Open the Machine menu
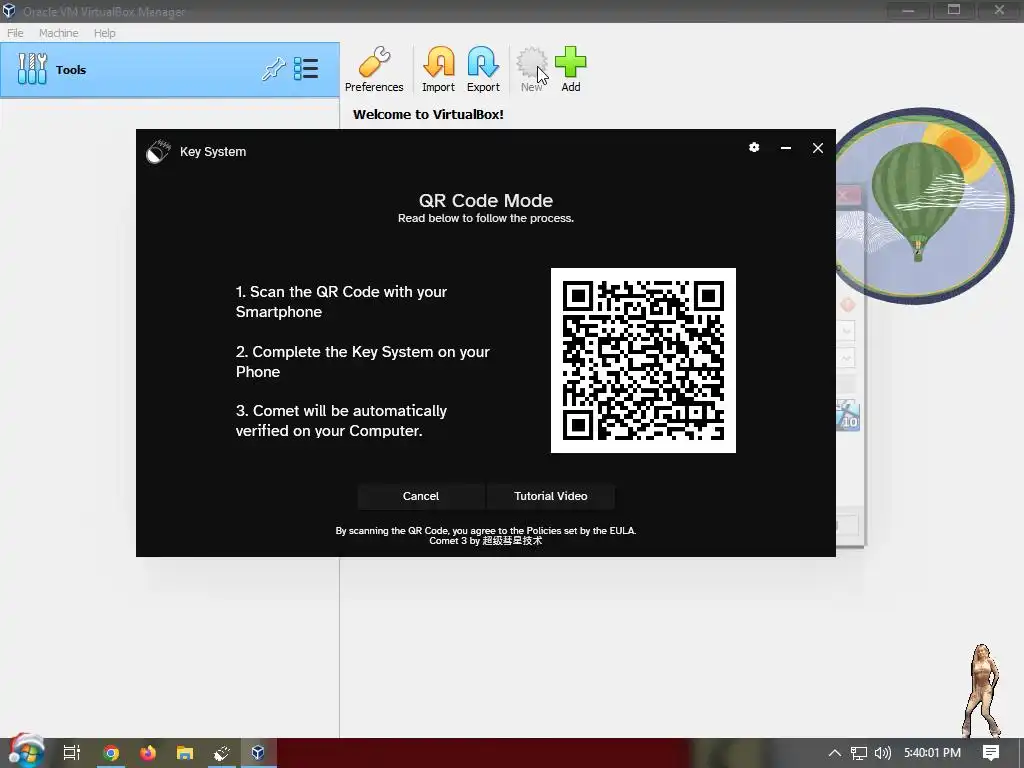Viewport: 1024px width, 768px height. [58, 33]
